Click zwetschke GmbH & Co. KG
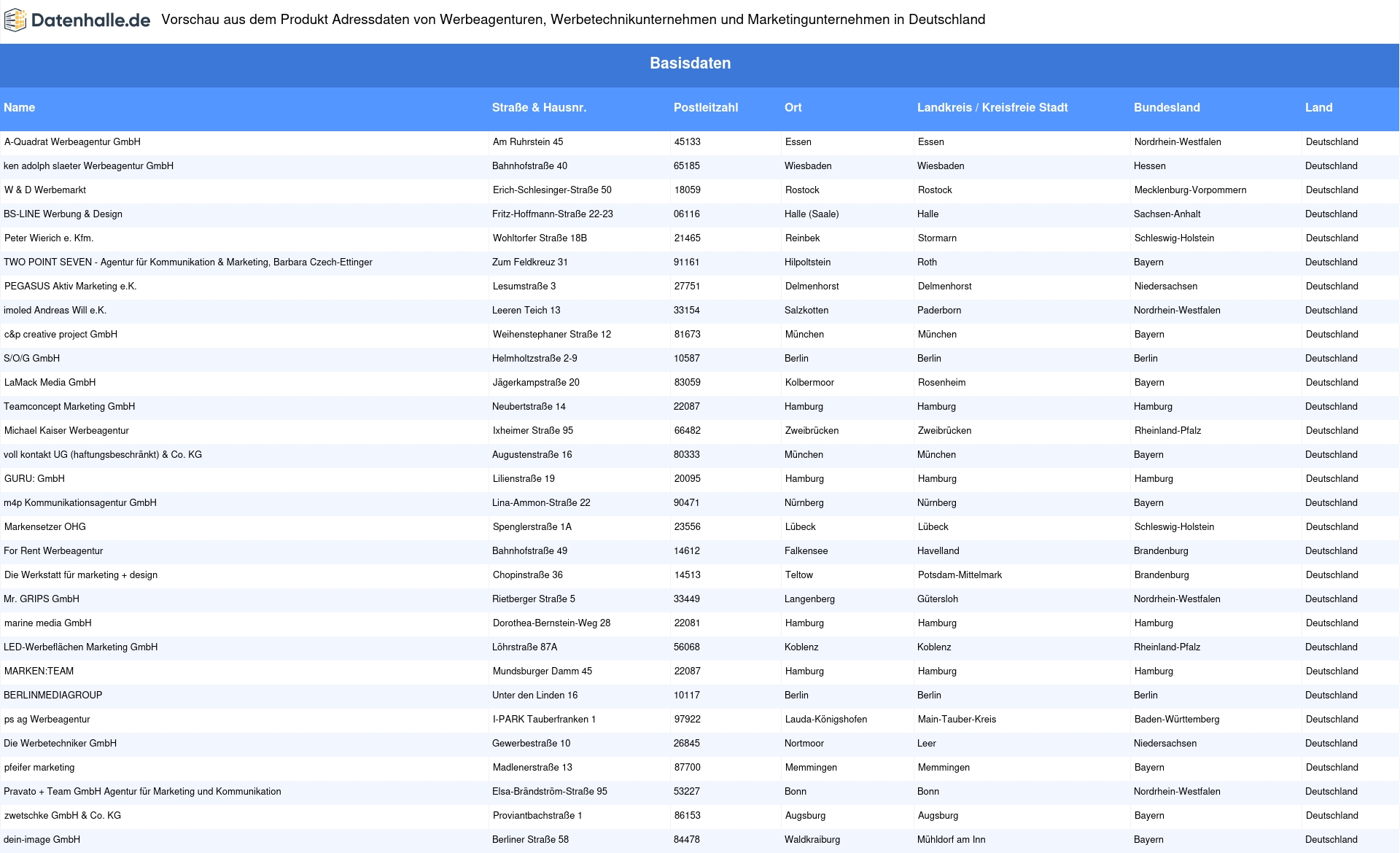Screen dimensions: 1400x853 63,816
